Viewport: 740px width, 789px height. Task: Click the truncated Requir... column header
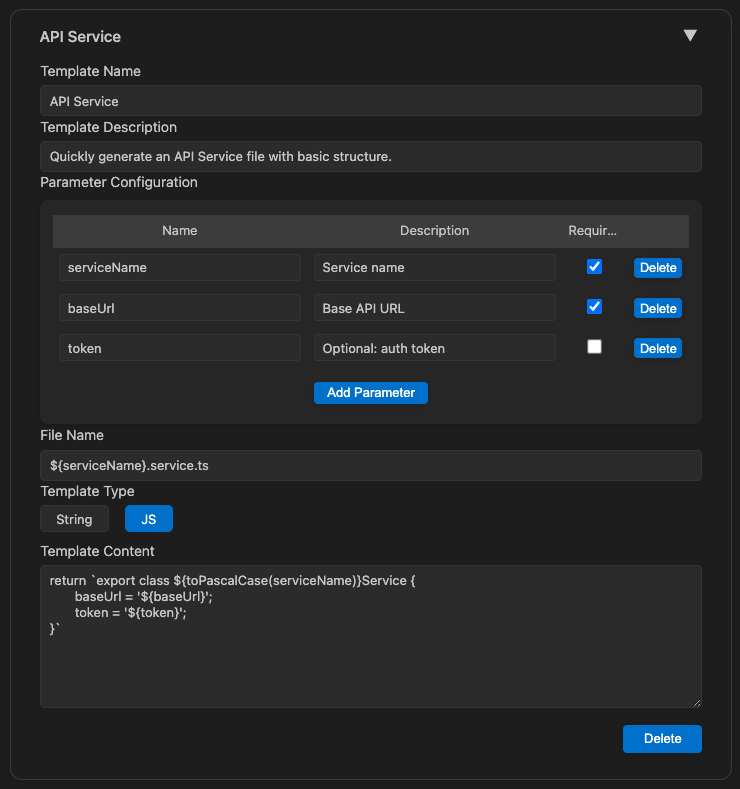point(592,230)
